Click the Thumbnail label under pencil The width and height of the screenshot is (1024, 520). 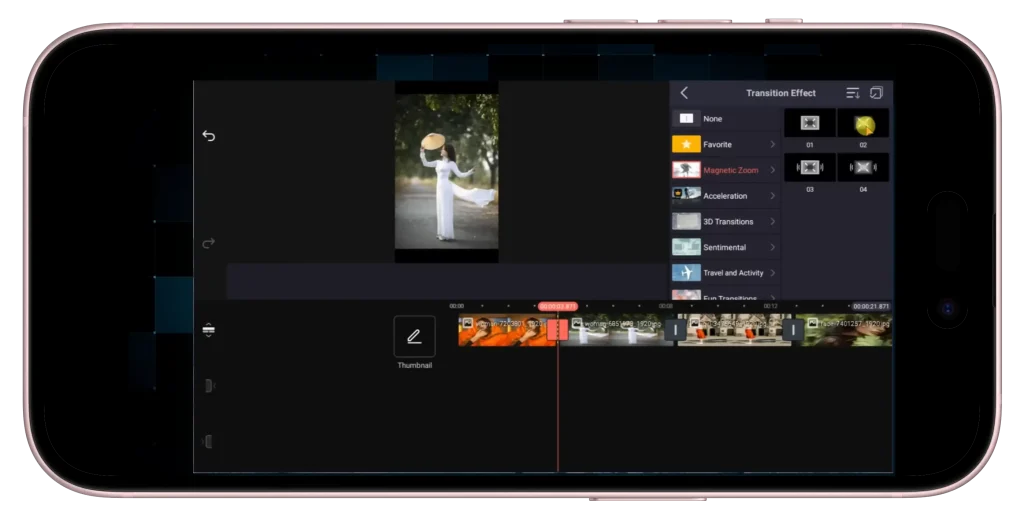415,365
